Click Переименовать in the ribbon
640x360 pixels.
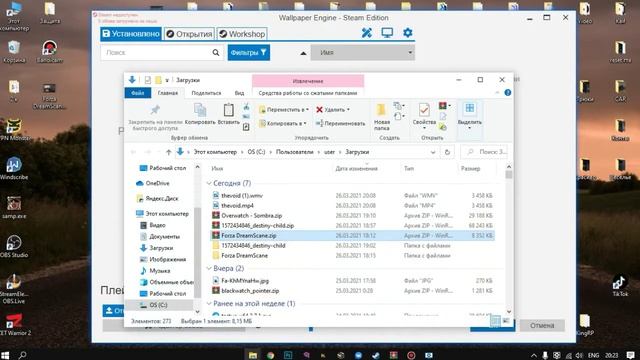340,123
